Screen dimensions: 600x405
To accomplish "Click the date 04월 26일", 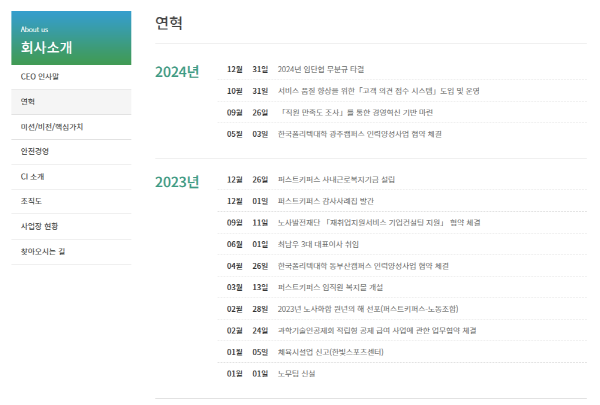I will coord(247,266).
